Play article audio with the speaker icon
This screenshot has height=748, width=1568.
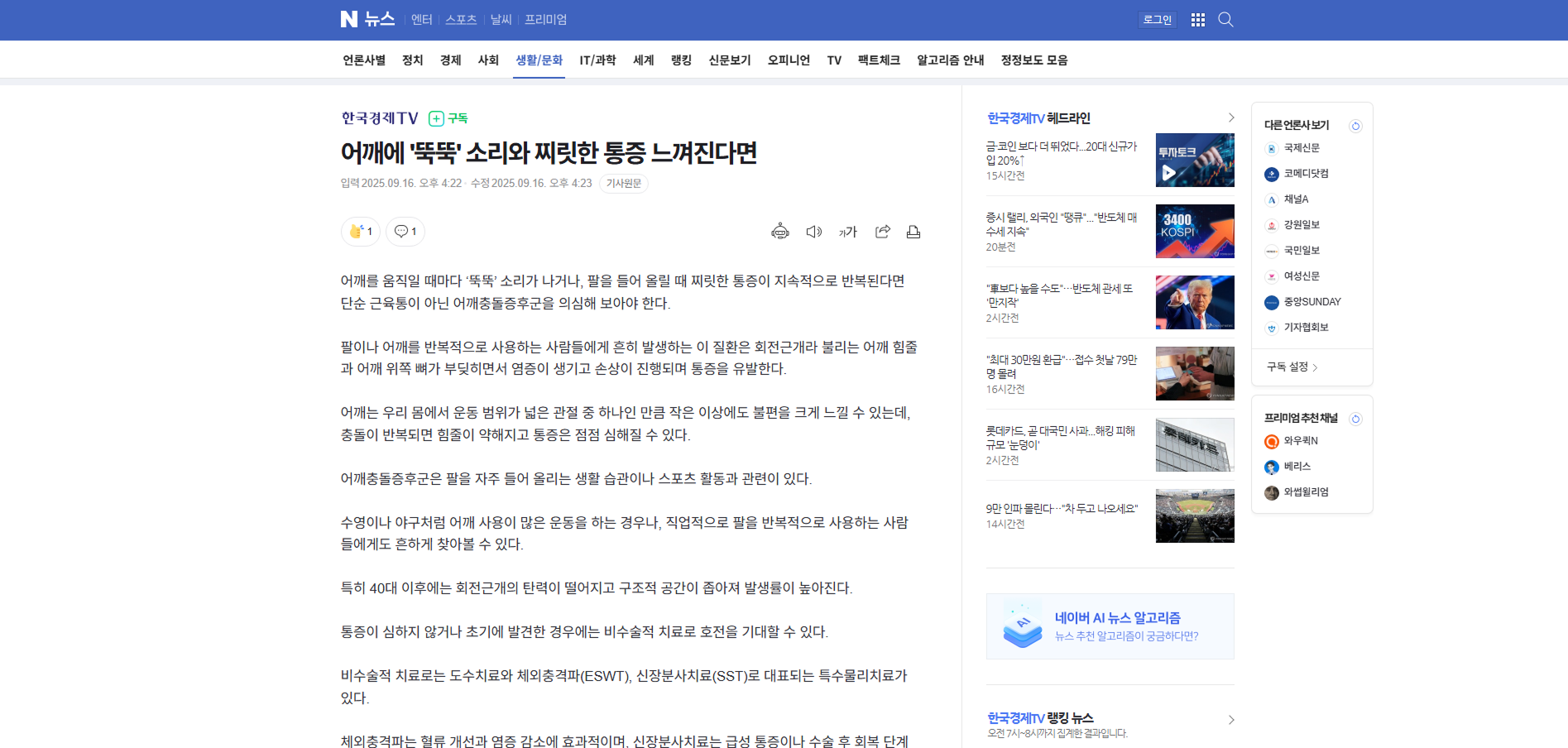point(813,232)
